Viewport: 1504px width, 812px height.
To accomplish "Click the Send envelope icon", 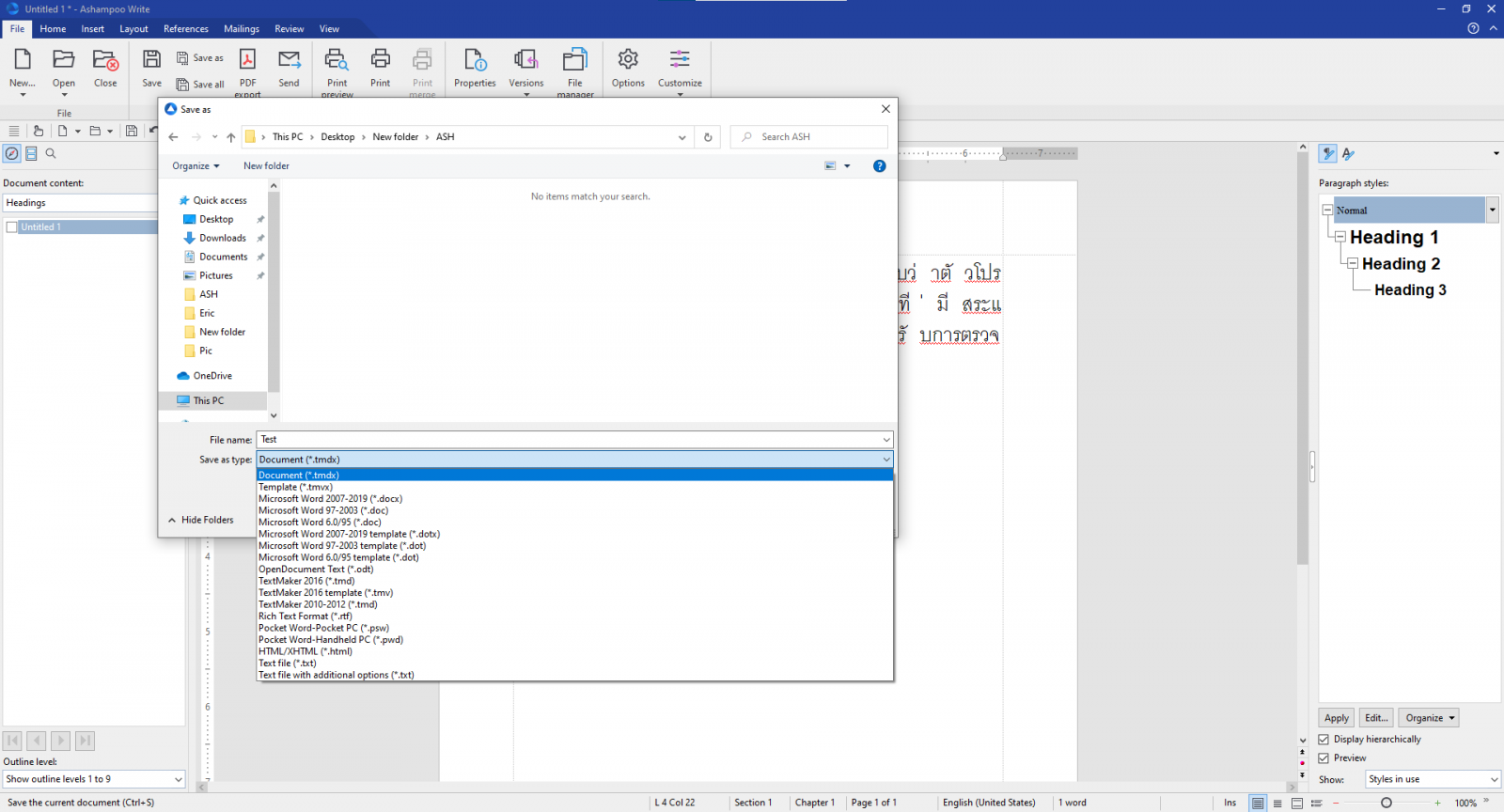I will (289, 61).
